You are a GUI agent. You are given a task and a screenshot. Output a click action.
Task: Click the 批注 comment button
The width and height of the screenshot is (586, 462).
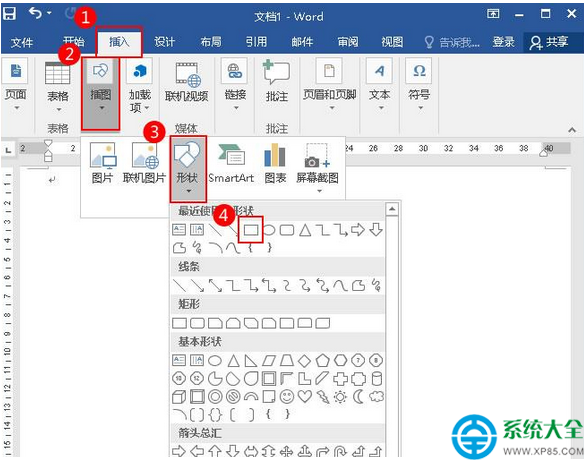point(277,81)
